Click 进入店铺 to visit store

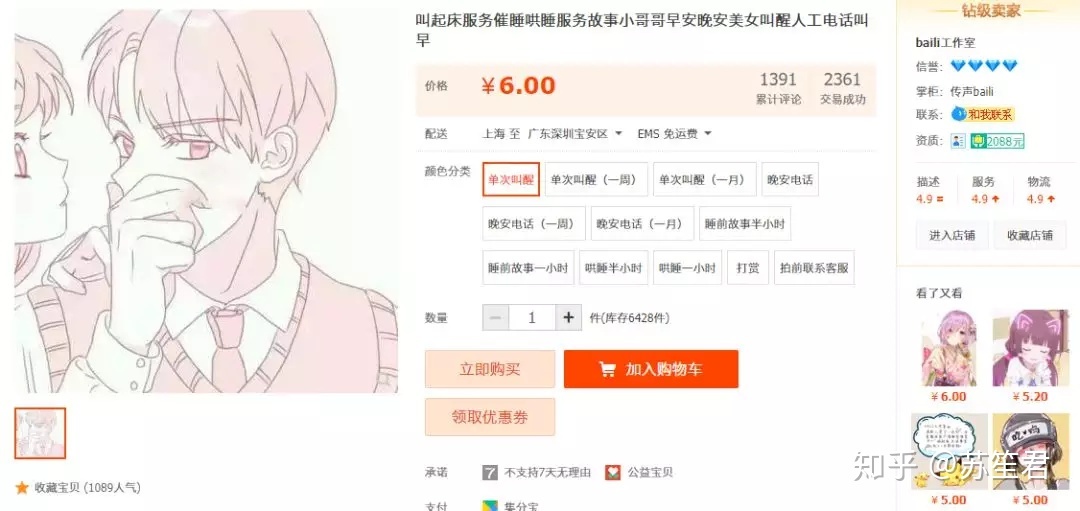point(952,235)
